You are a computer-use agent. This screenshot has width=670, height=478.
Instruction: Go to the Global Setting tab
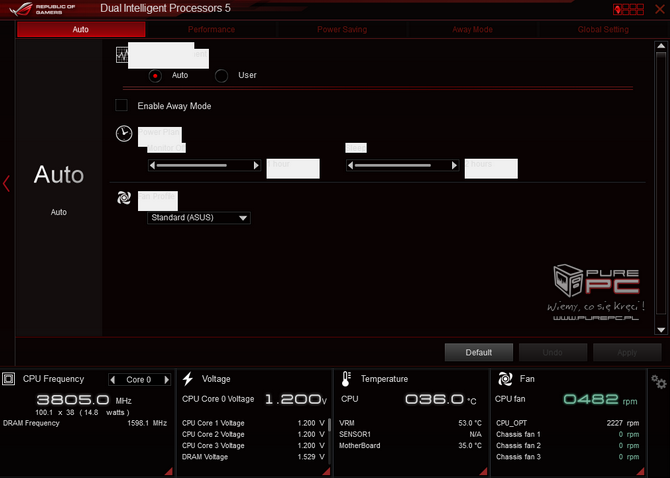603,29
